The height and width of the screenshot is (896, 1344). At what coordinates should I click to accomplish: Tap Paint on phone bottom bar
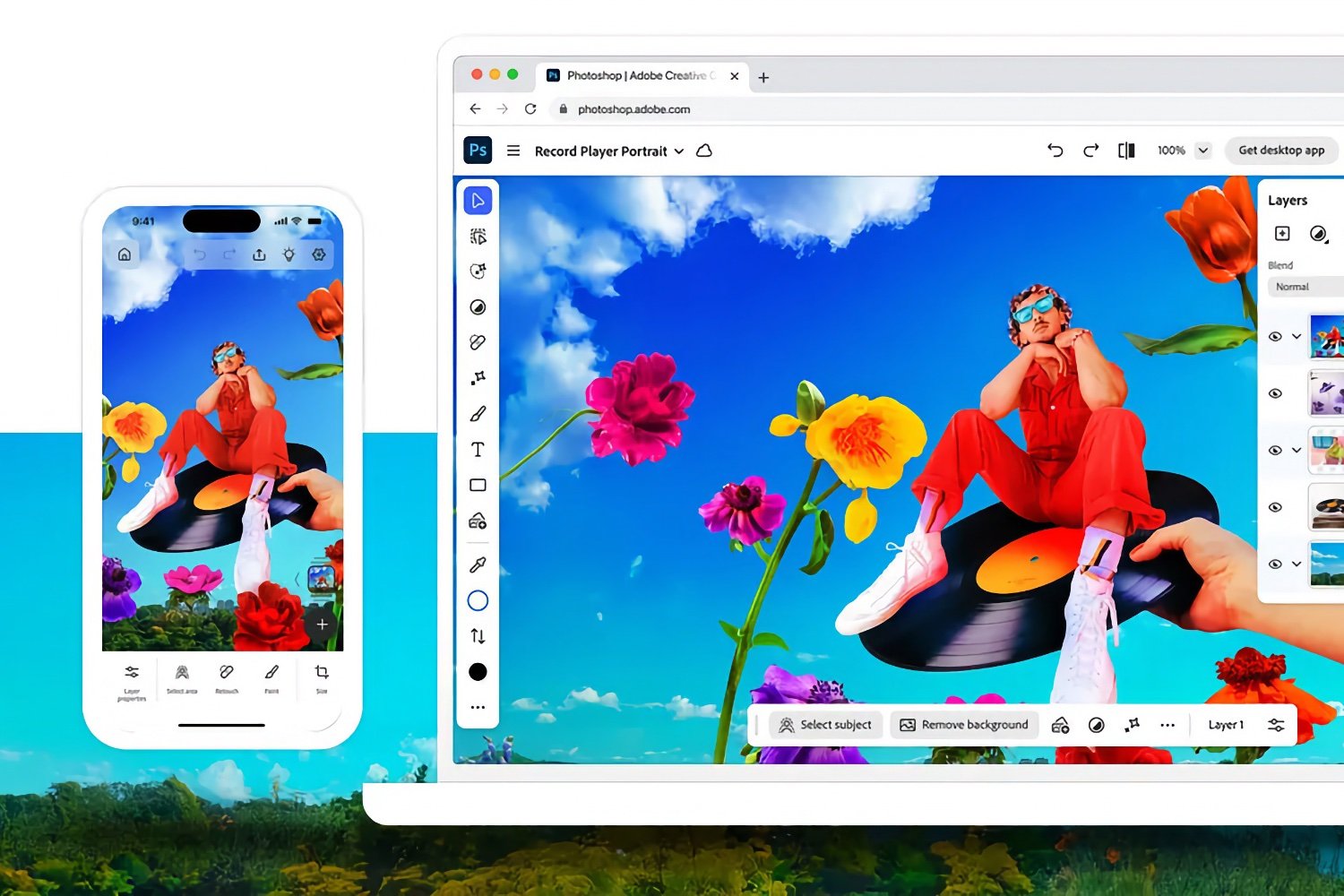click(271, 679)
